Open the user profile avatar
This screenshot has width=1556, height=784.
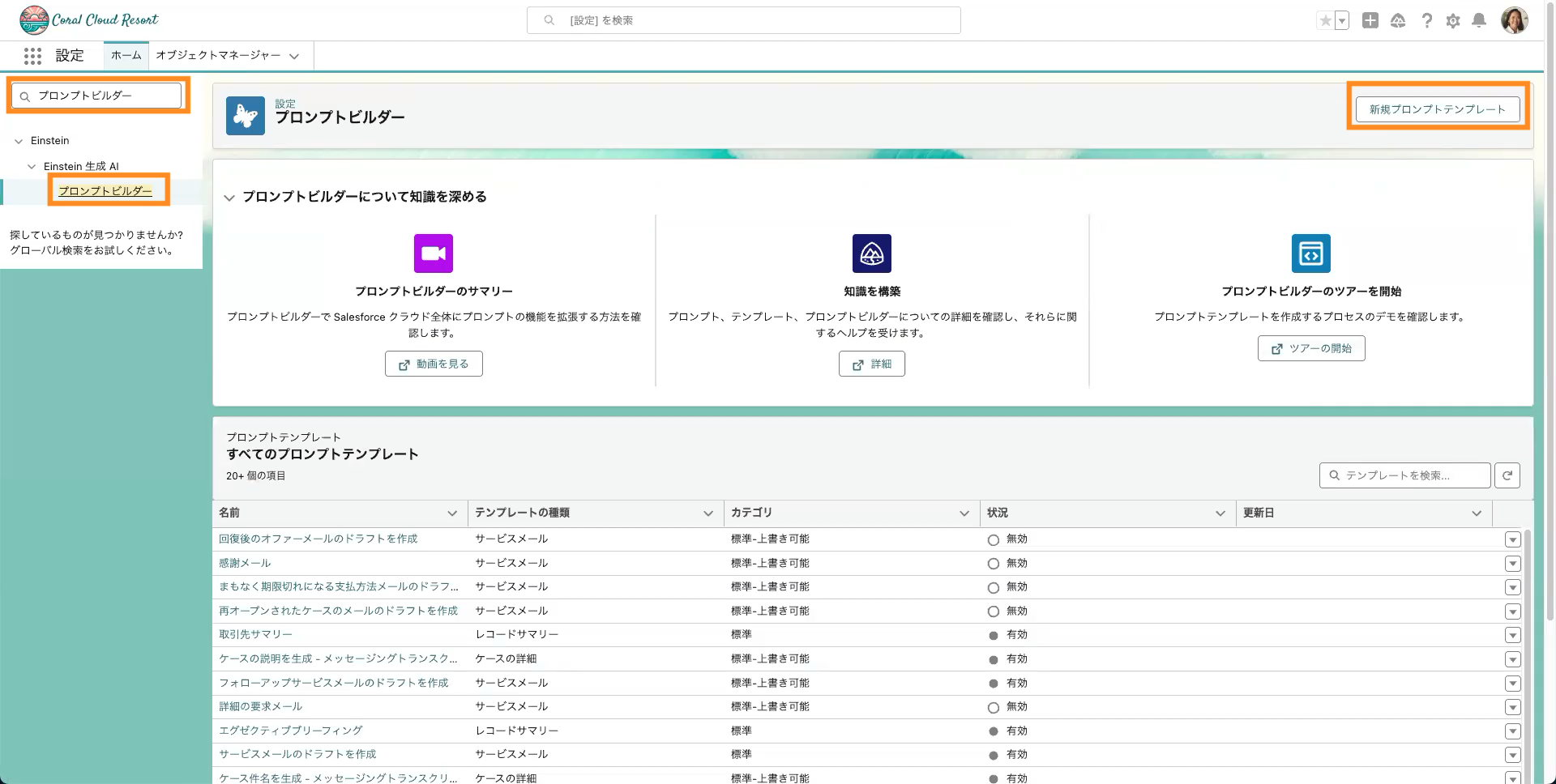click(1514, 20)
